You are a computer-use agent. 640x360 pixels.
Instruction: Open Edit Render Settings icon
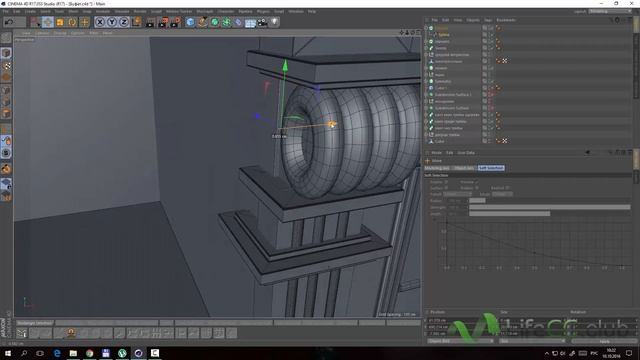pos(176,22)
